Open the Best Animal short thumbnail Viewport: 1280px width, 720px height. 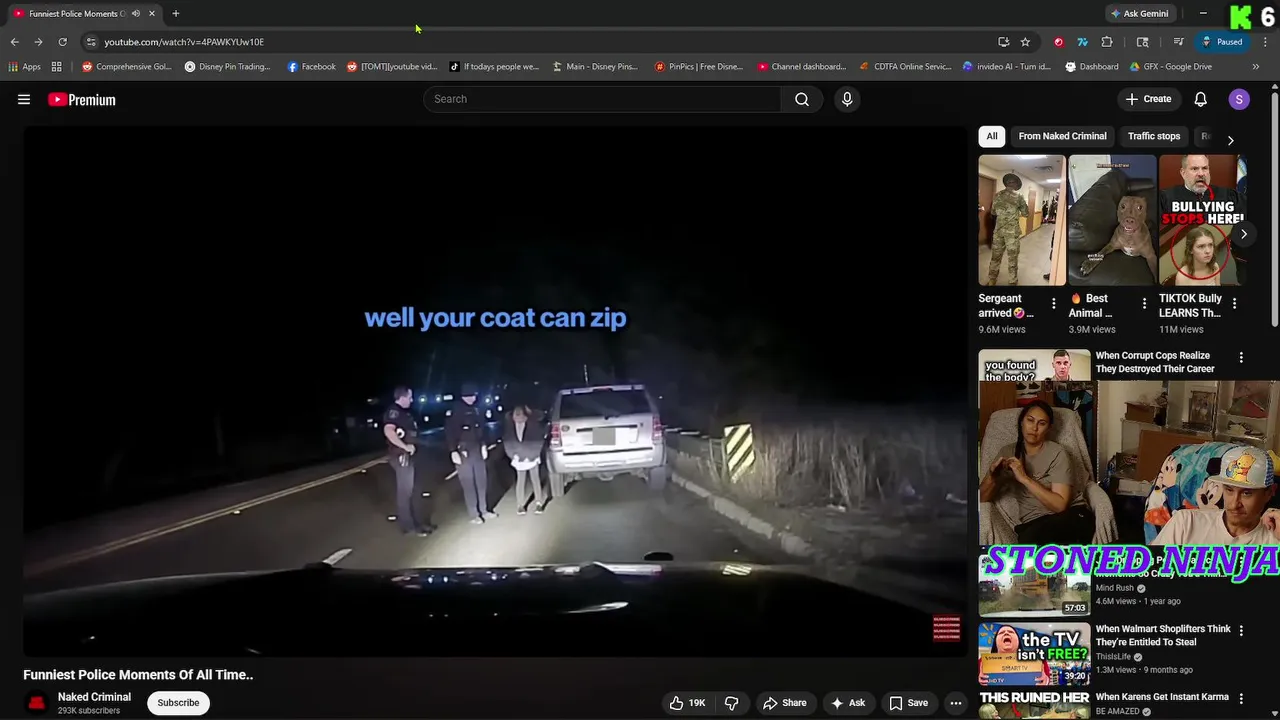[x=1112, y=220]
